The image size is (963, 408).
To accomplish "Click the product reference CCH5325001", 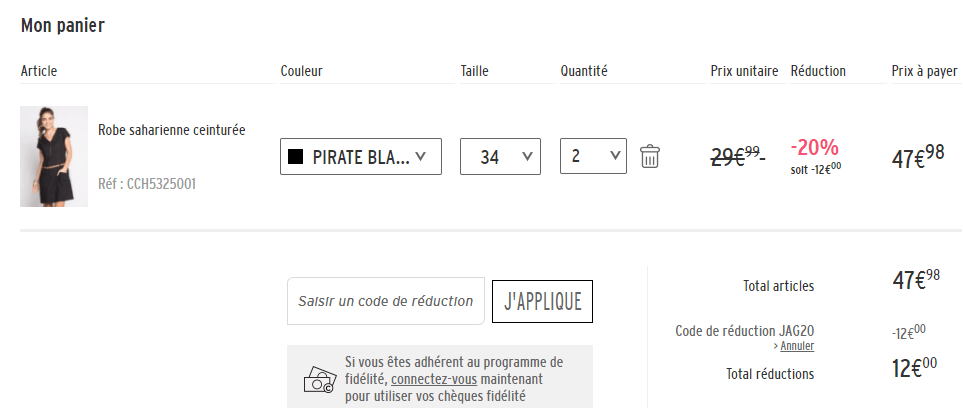I will point(147,184).
